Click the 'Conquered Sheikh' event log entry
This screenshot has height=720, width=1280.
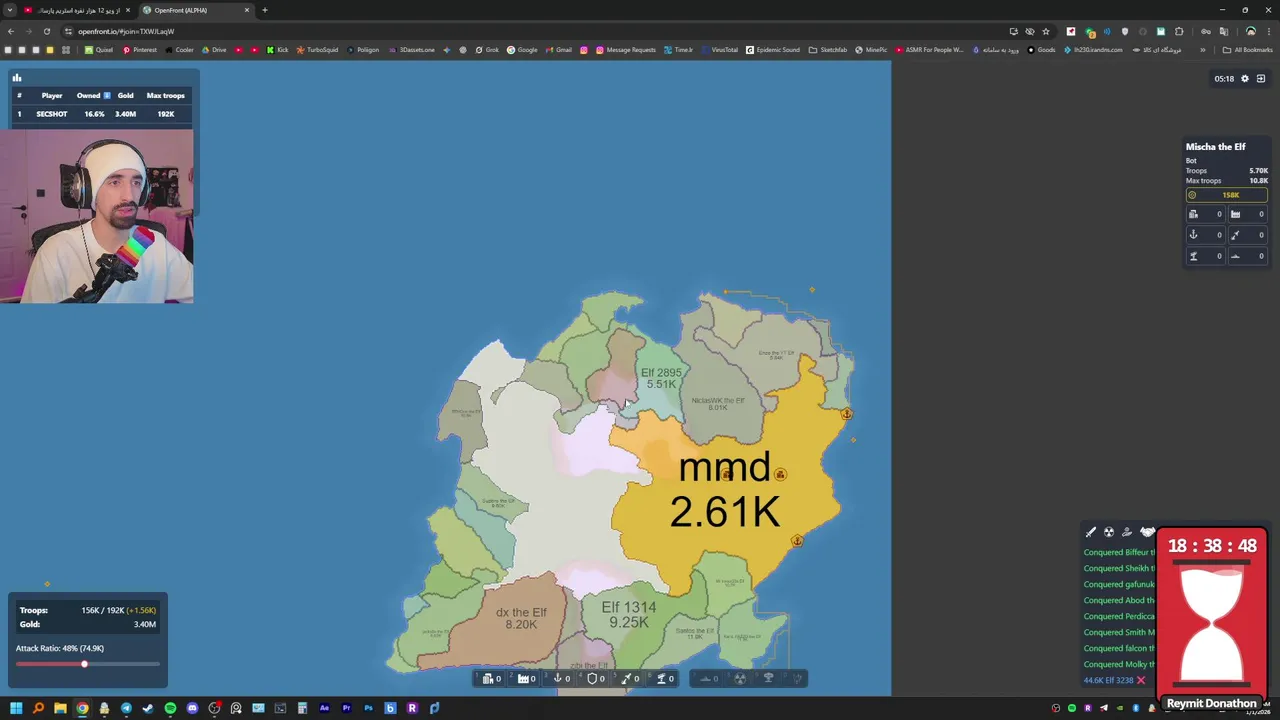pyautogui.click(x=1119, y=568)
